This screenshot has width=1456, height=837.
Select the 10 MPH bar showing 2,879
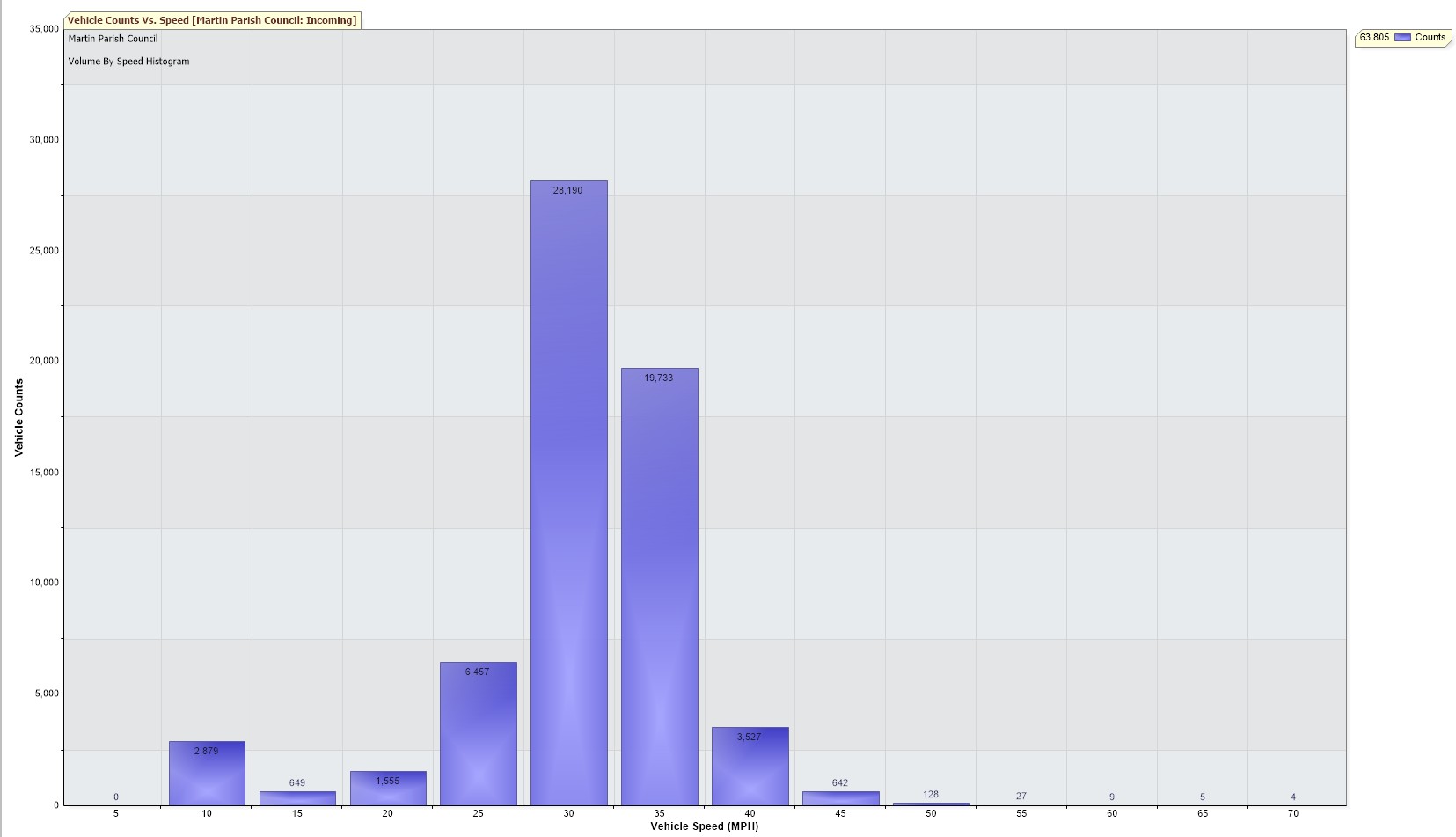(x=207, y=773)
